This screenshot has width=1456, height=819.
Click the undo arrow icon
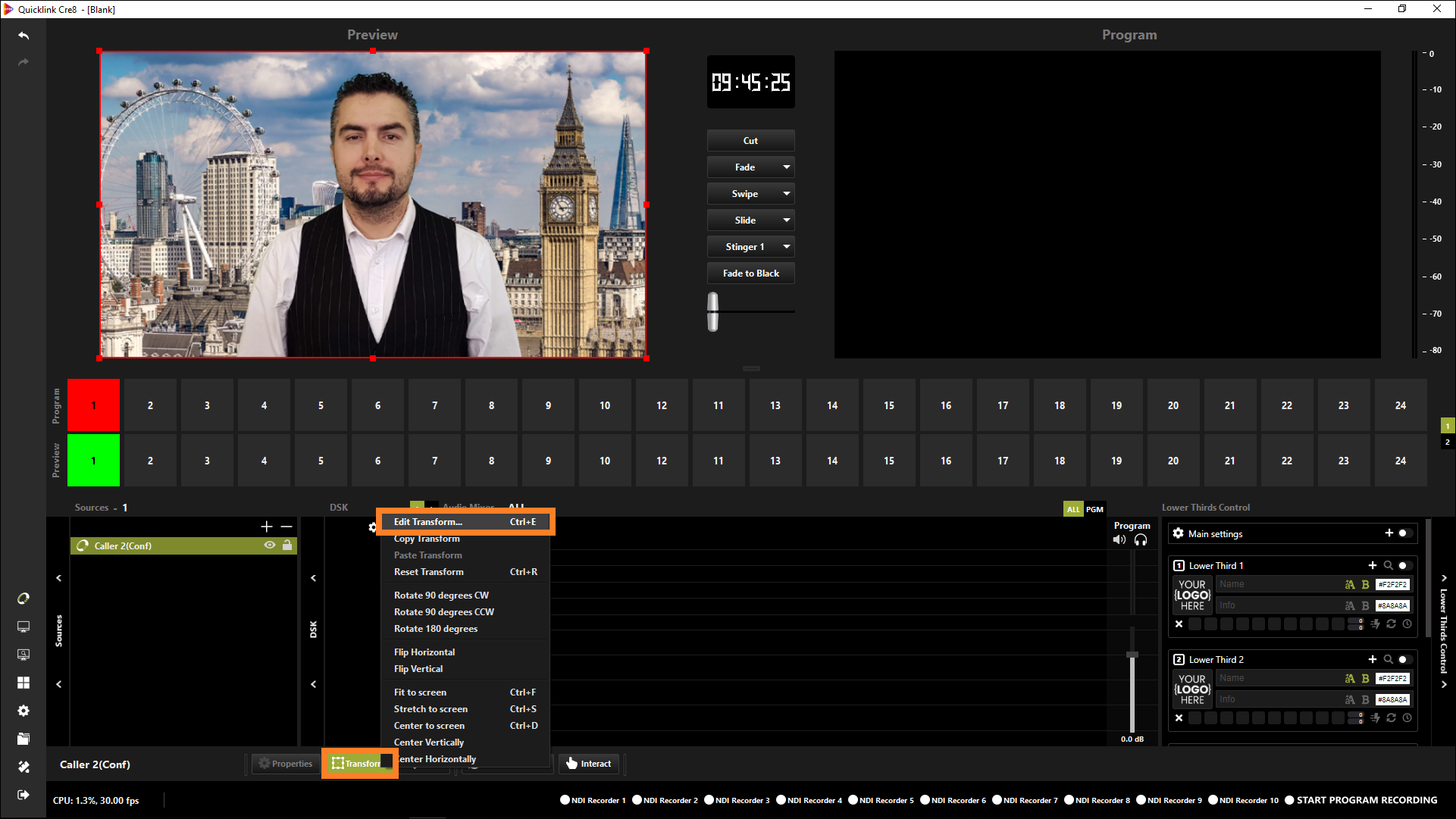click(x=23, y=36)
